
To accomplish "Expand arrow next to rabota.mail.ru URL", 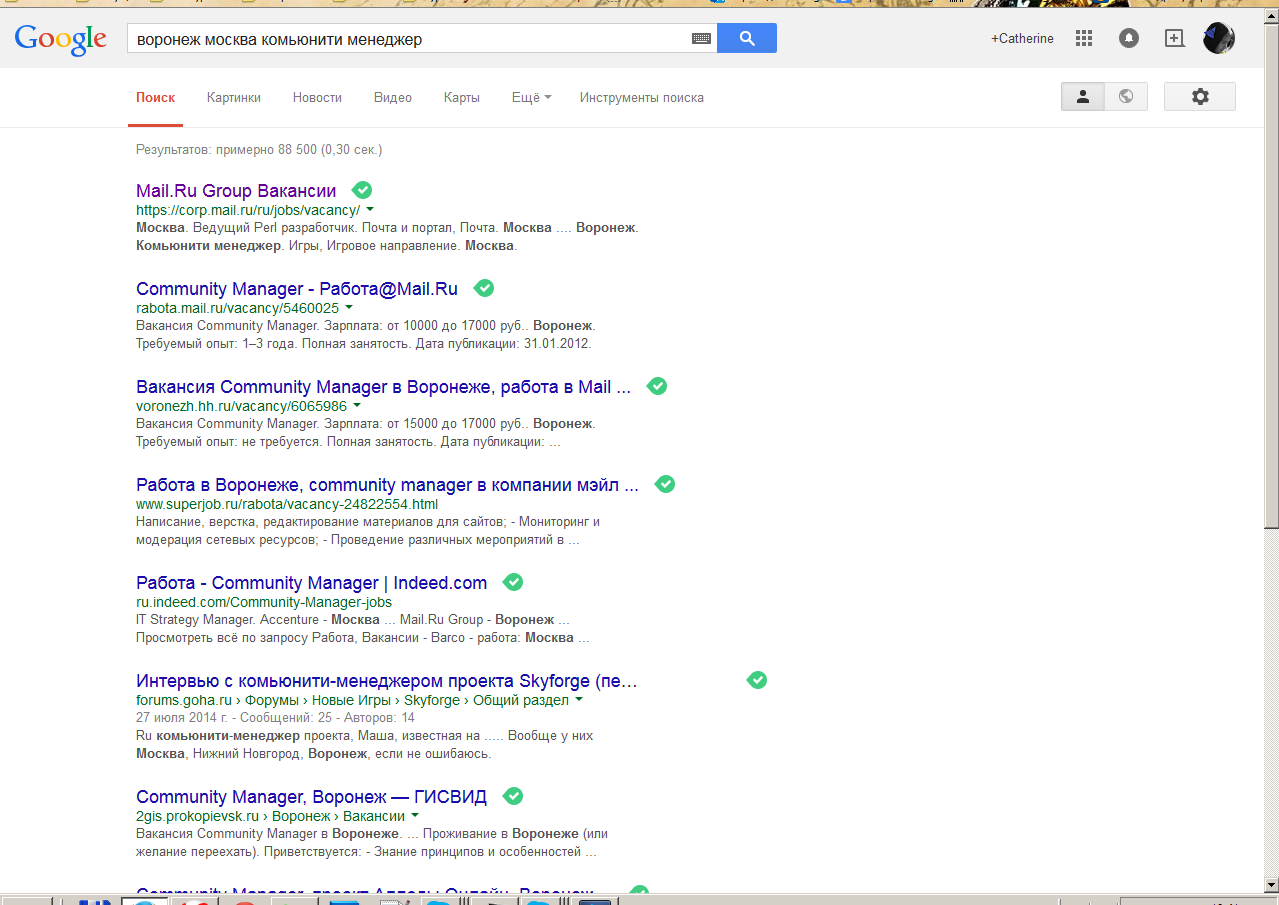I will click(x=349, y=308).
